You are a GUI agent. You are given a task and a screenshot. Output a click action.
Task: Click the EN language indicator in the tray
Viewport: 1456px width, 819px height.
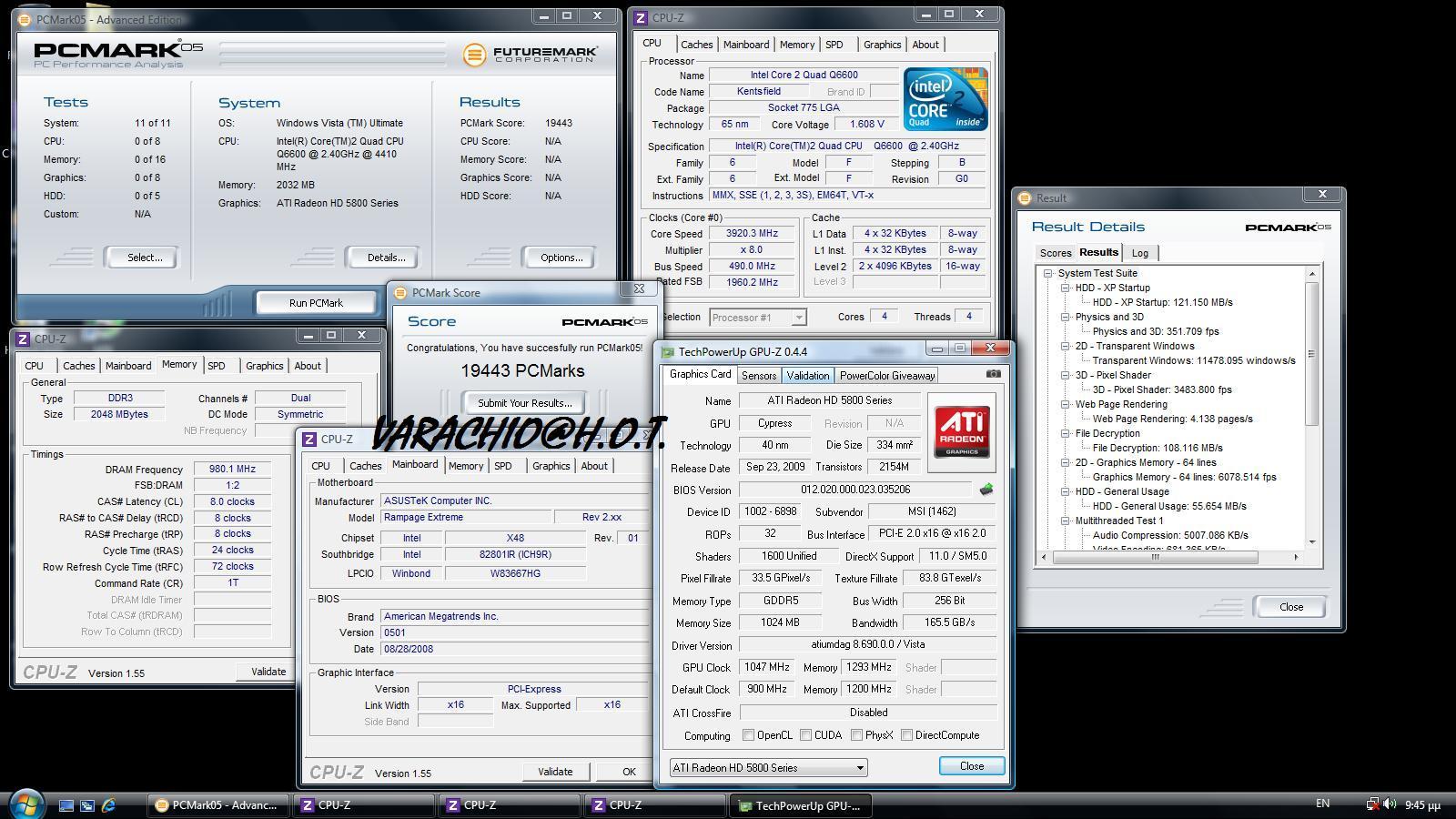(x=1322, y=804)
